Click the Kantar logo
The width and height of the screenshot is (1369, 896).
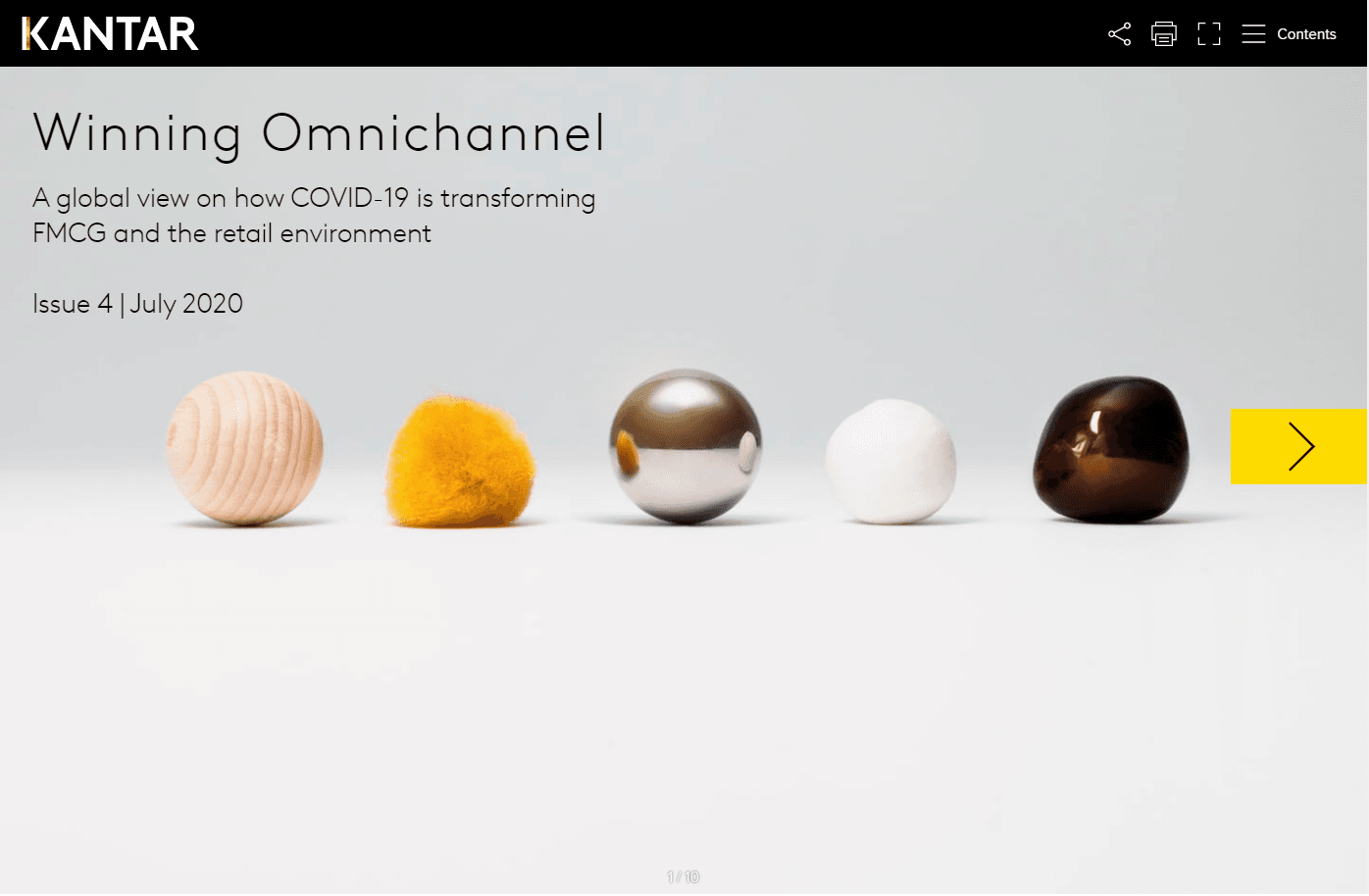point(110,34)
